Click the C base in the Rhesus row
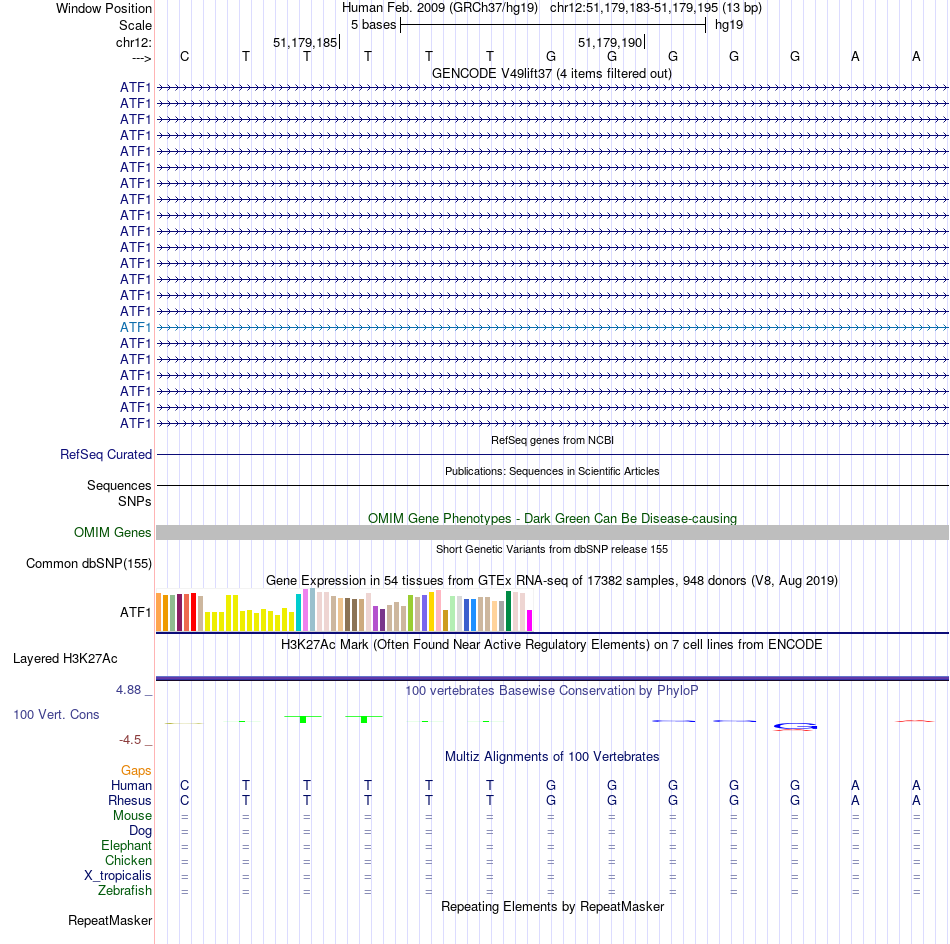This screenshot has width=950, height=944. (185, 800)
